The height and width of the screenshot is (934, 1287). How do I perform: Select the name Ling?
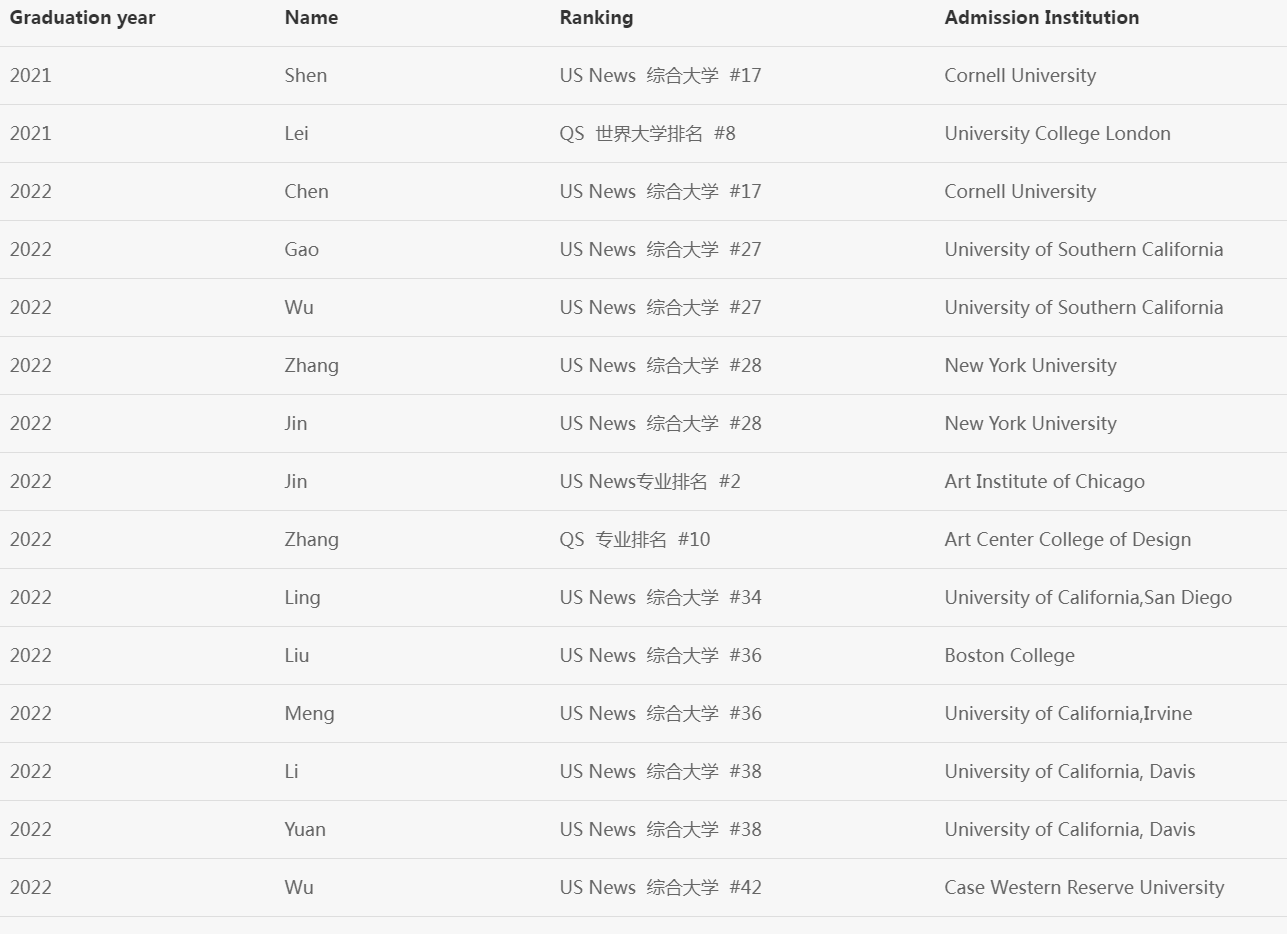point(303,598)
